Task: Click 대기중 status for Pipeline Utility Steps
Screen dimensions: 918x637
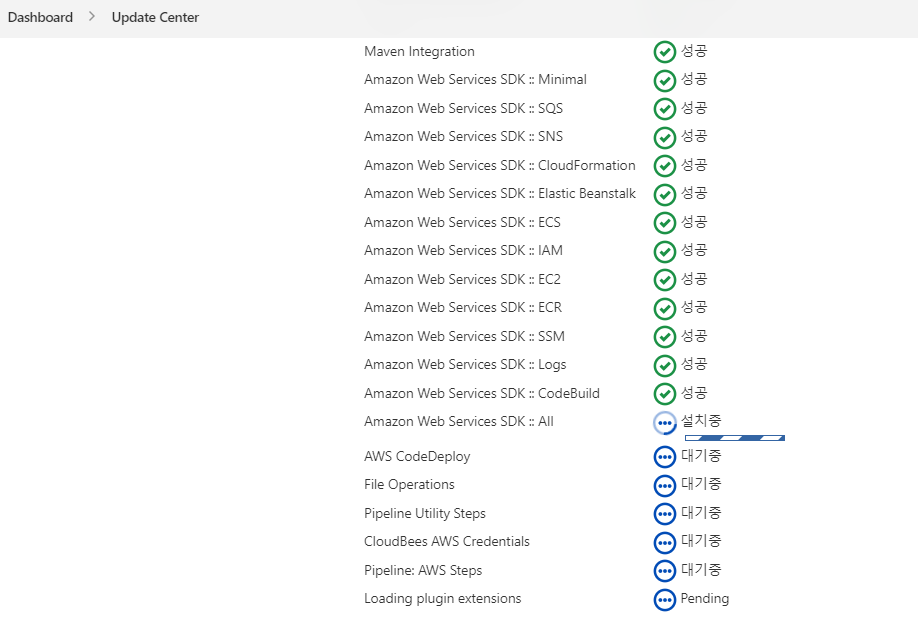Action: [701, 513]
